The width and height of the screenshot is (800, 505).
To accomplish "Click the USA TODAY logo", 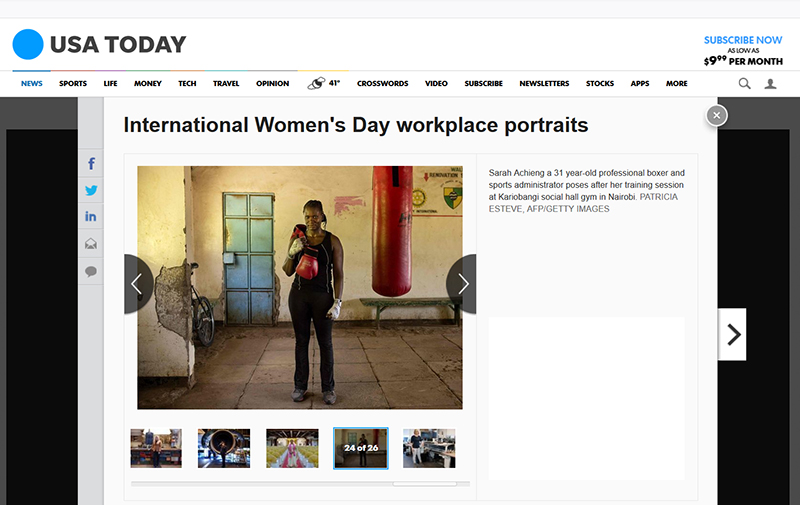I will tap(100, 44).
